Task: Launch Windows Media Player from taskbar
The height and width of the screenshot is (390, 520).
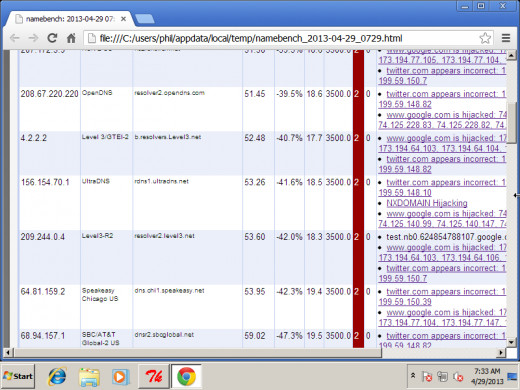Action: [120, 377]
